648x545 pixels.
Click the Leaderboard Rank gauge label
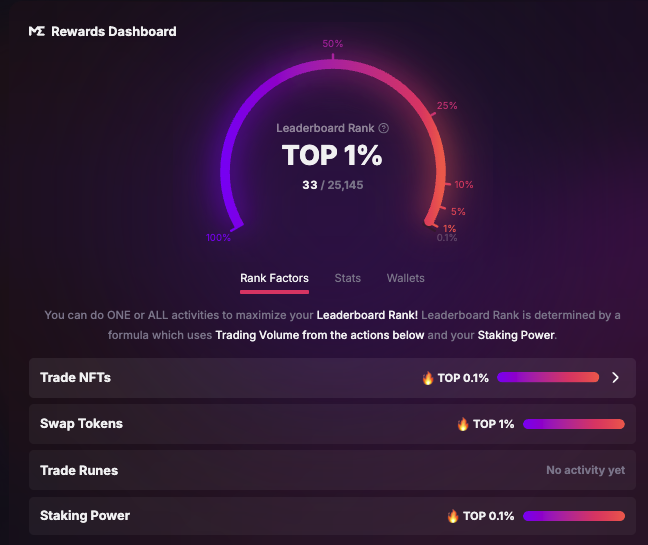click(x=325, y=128)
